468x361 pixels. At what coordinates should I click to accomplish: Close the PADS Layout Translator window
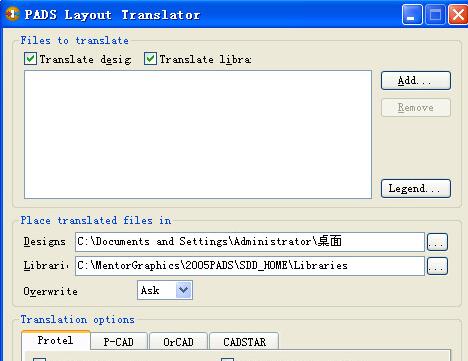point(458,14)
